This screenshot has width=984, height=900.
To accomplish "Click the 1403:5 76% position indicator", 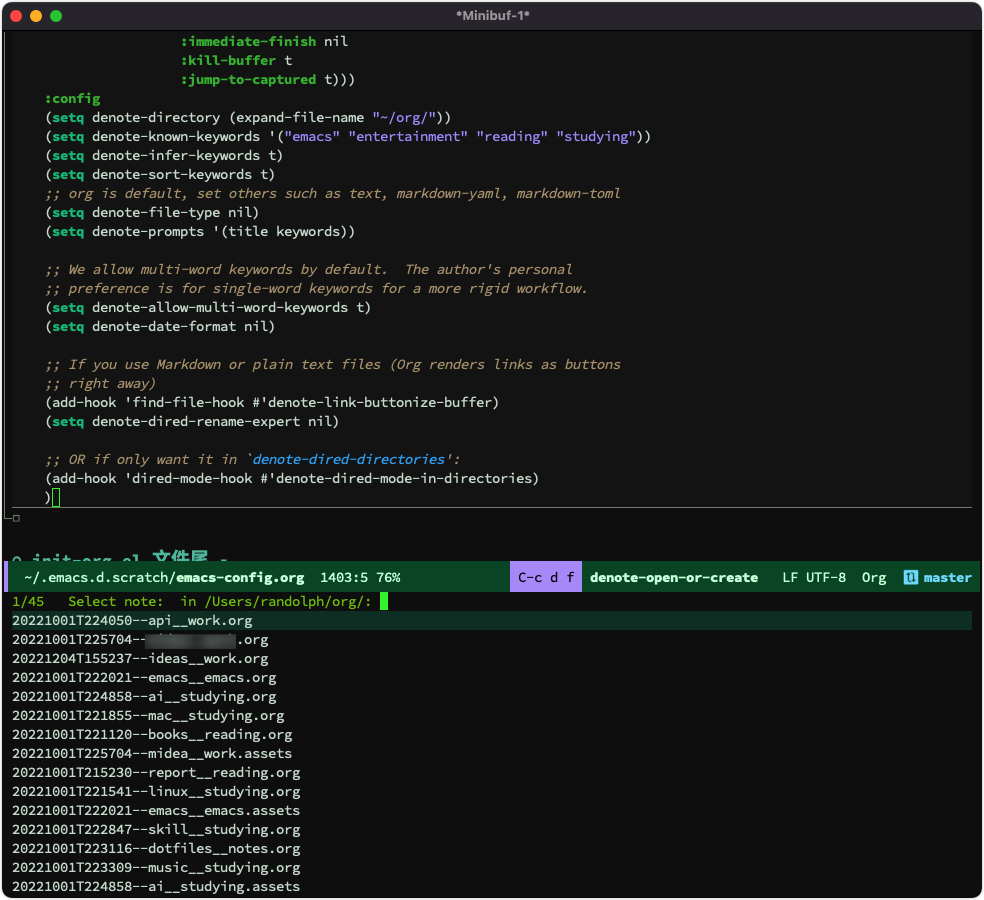I will [360, 577].
